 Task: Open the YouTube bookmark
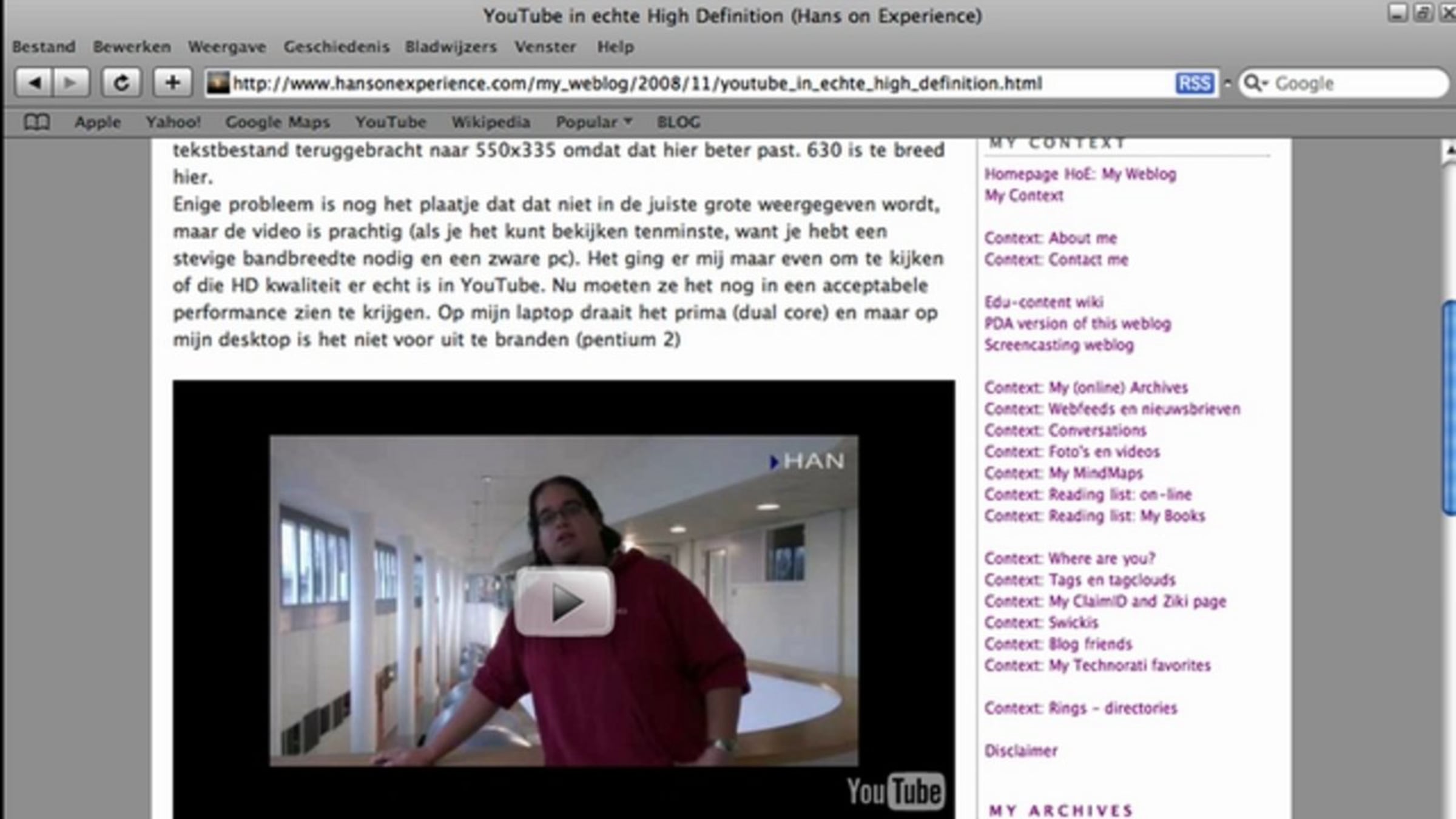click(x=391, y=122)
